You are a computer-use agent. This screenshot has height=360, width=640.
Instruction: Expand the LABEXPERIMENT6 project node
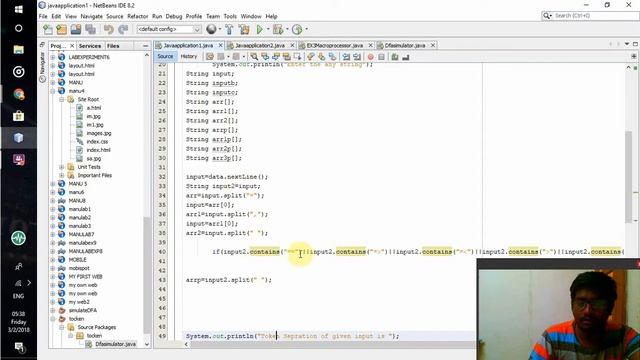tap(53, 57)
